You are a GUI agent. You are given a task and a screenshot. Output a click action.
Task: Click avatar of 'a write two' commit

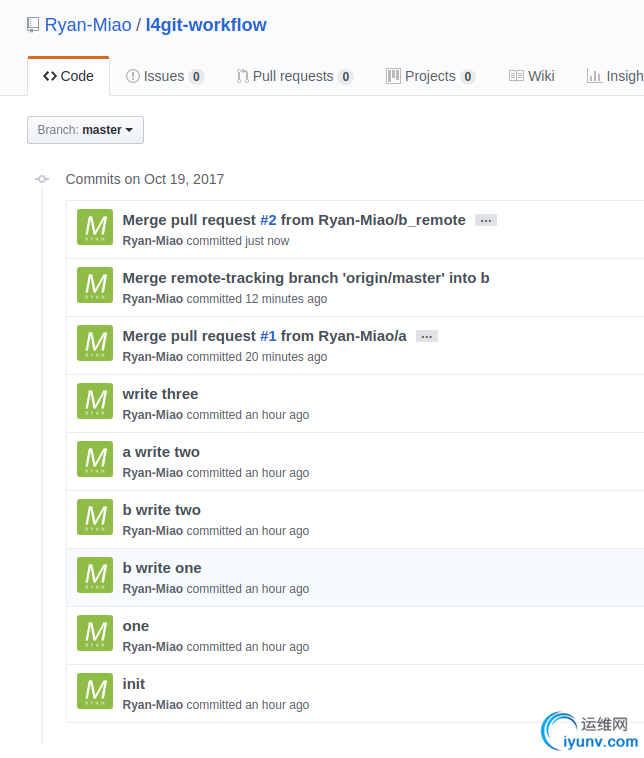tap(95, 459)
